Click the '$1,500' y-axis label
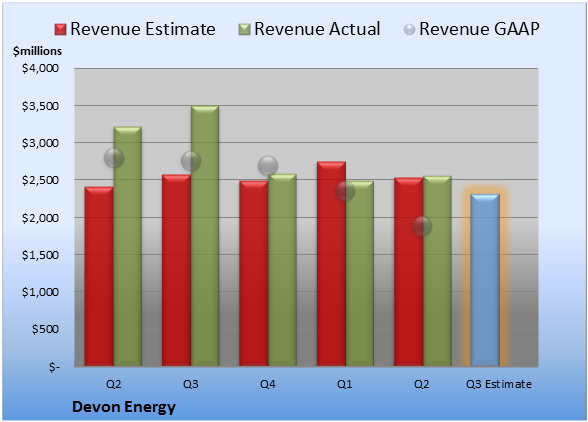 pyautogui.click(x=40, y=255)
